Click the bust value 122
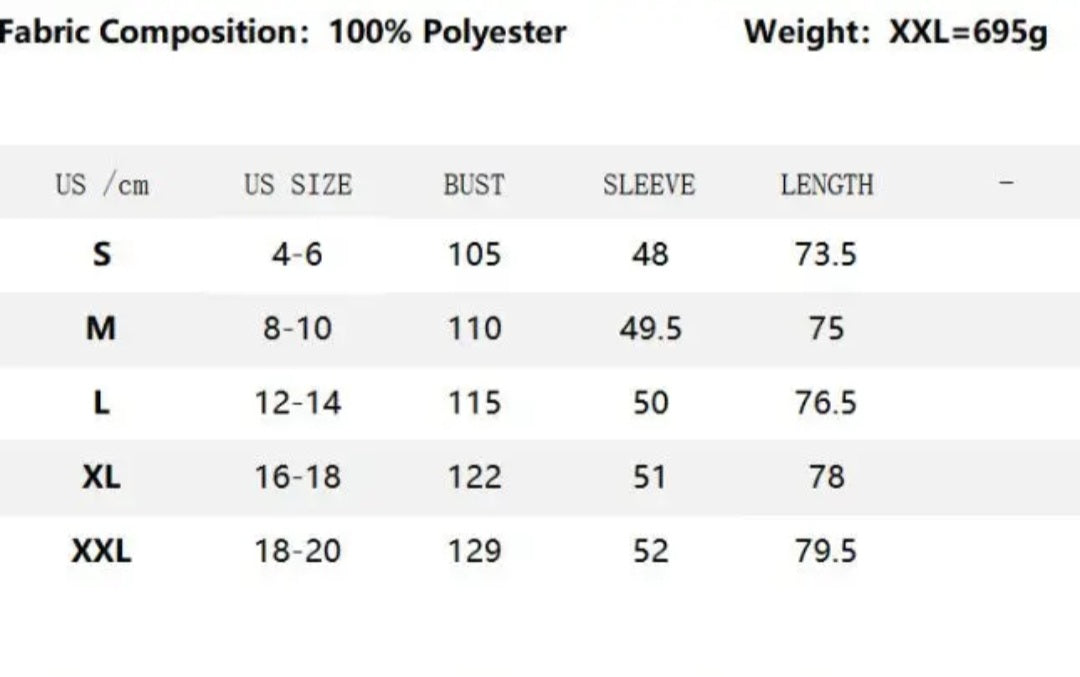This screenshot has width=1080, height=677. [x=475, y=477]
